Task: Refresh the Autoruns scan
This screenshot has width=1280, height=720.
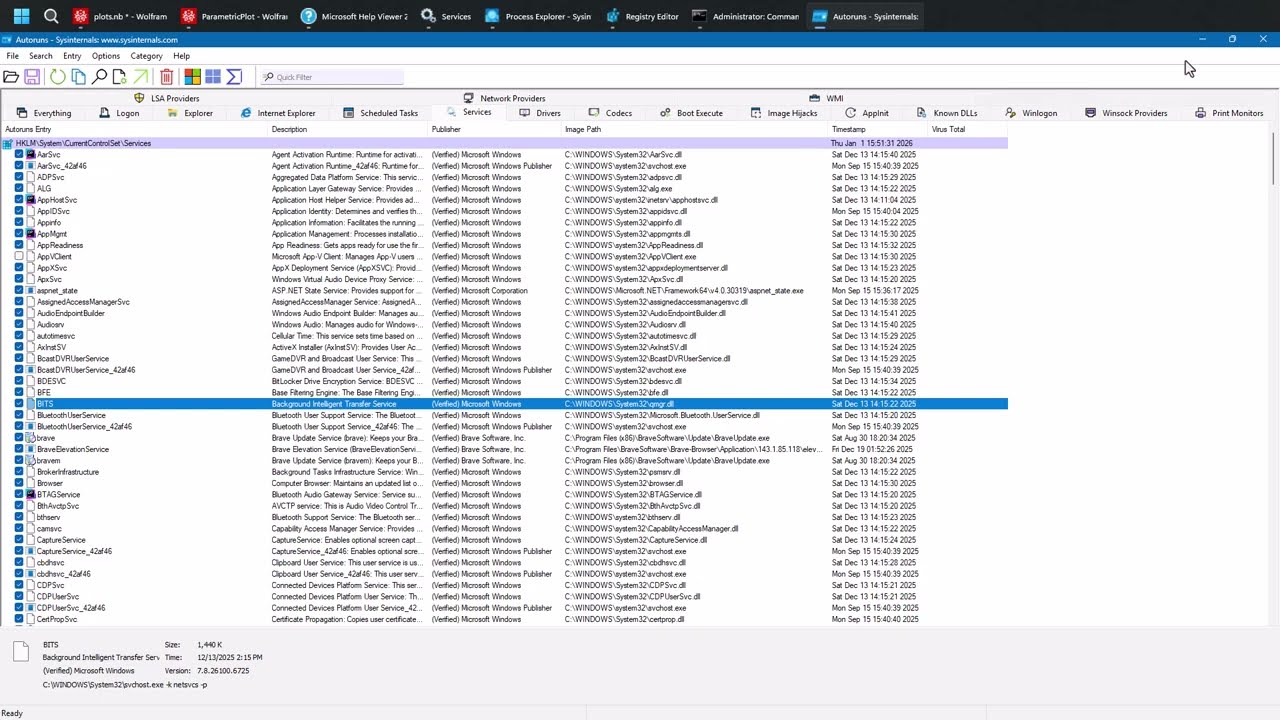Action: point(57,77)
